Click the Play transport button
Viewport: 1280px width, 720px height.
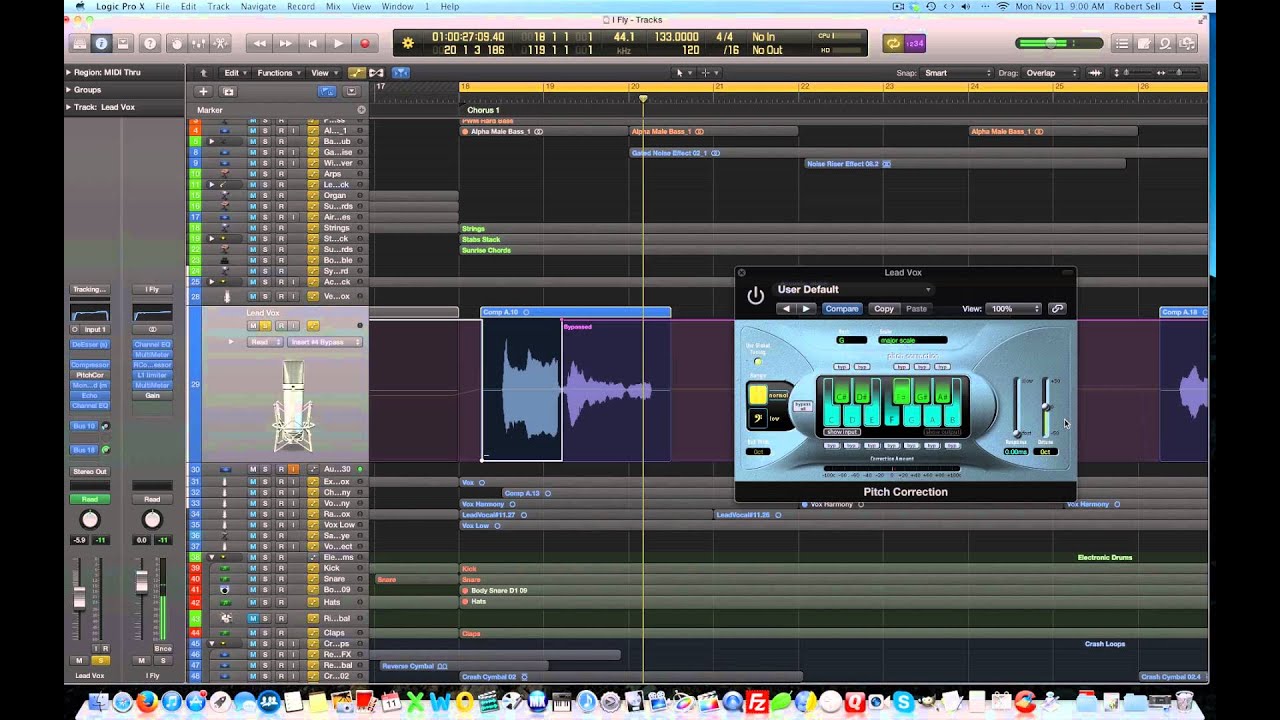(x=338, y=44)
